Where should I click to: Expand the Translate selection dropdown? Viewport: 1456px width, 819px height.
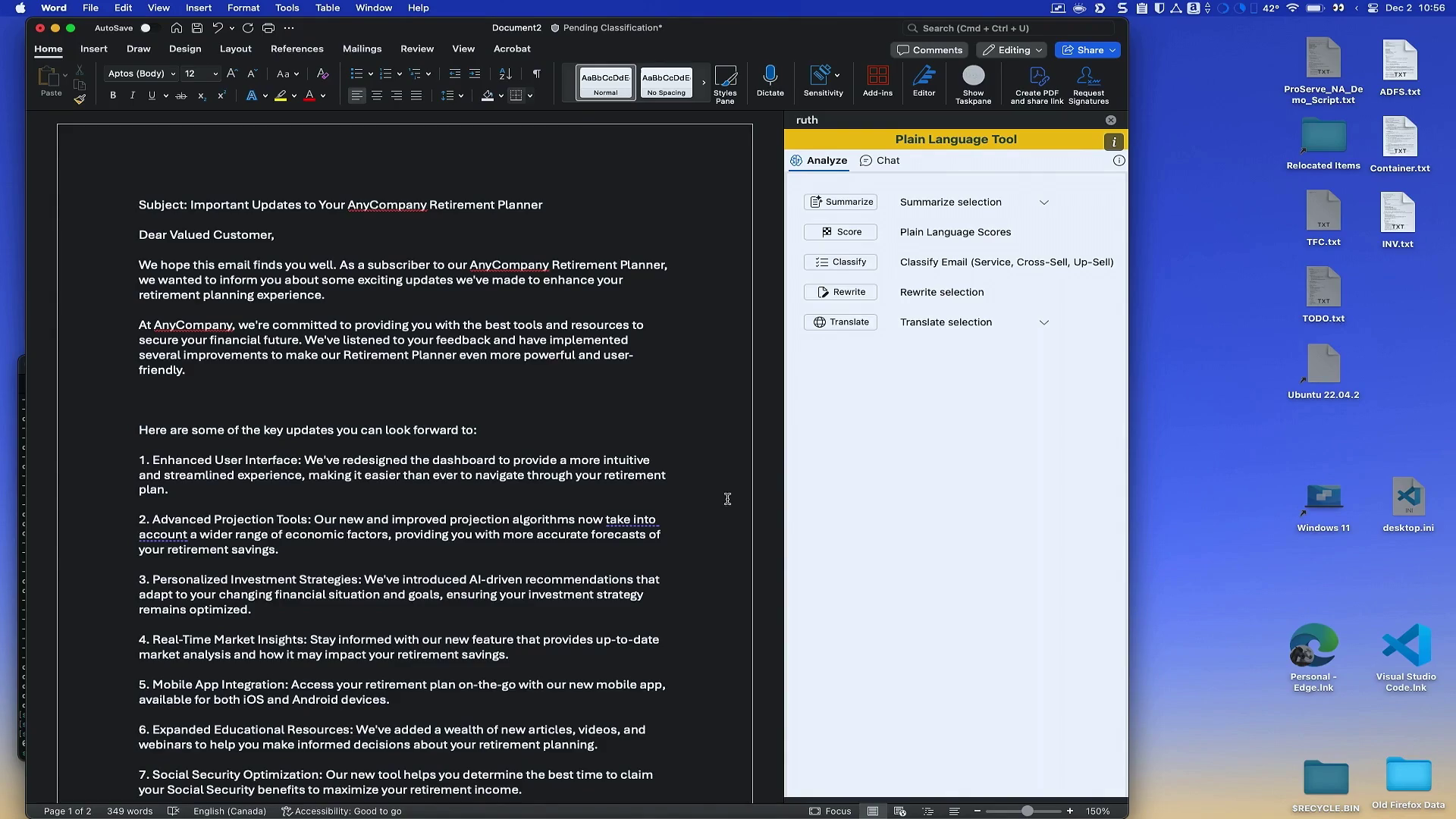tap(1043, 322)
